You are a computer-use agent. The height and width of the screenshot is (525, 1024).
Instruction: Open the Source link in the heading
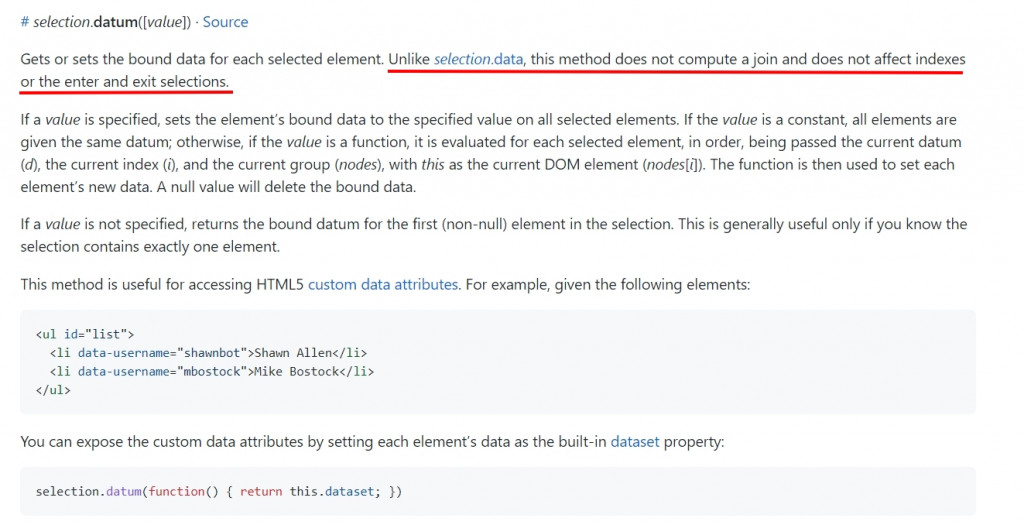(225, 22)
